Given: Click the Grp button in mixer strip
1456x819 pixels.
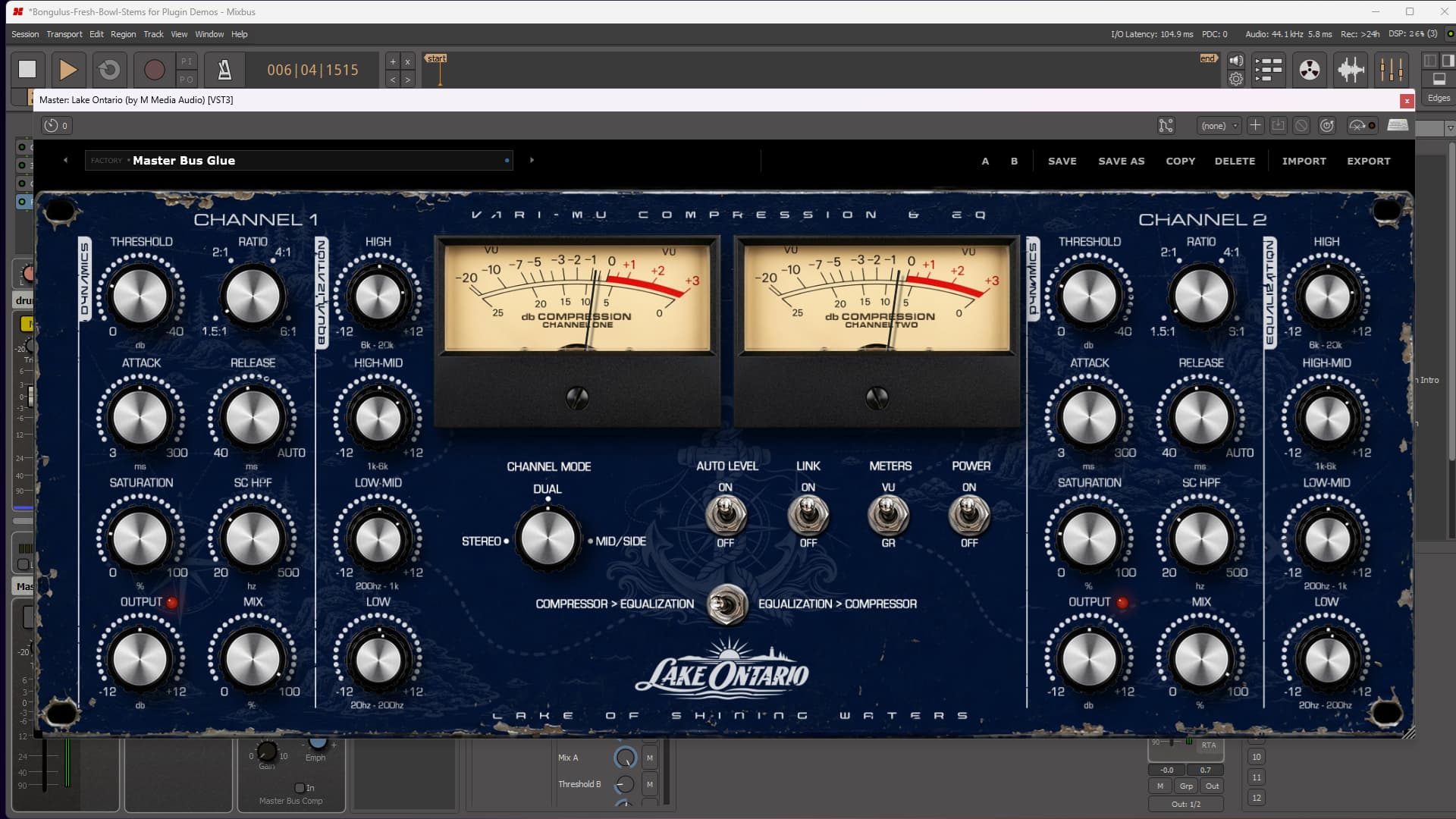Looking at the screenshot, I should coord(1186,786).
